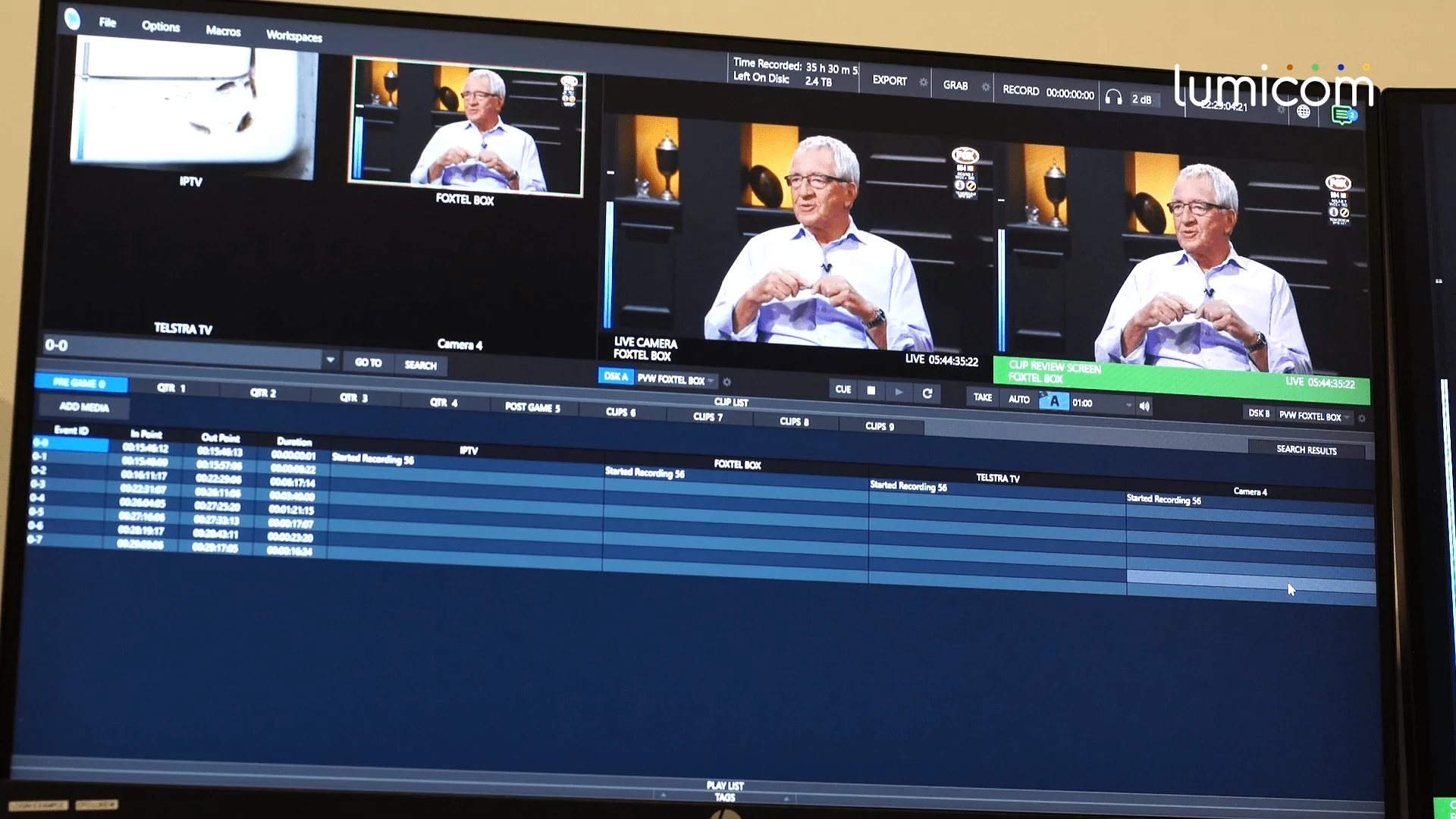Click the Play button in transport controls
Image resolution: width=1456 pixels, height=819 pixels.
pos(899,392)
